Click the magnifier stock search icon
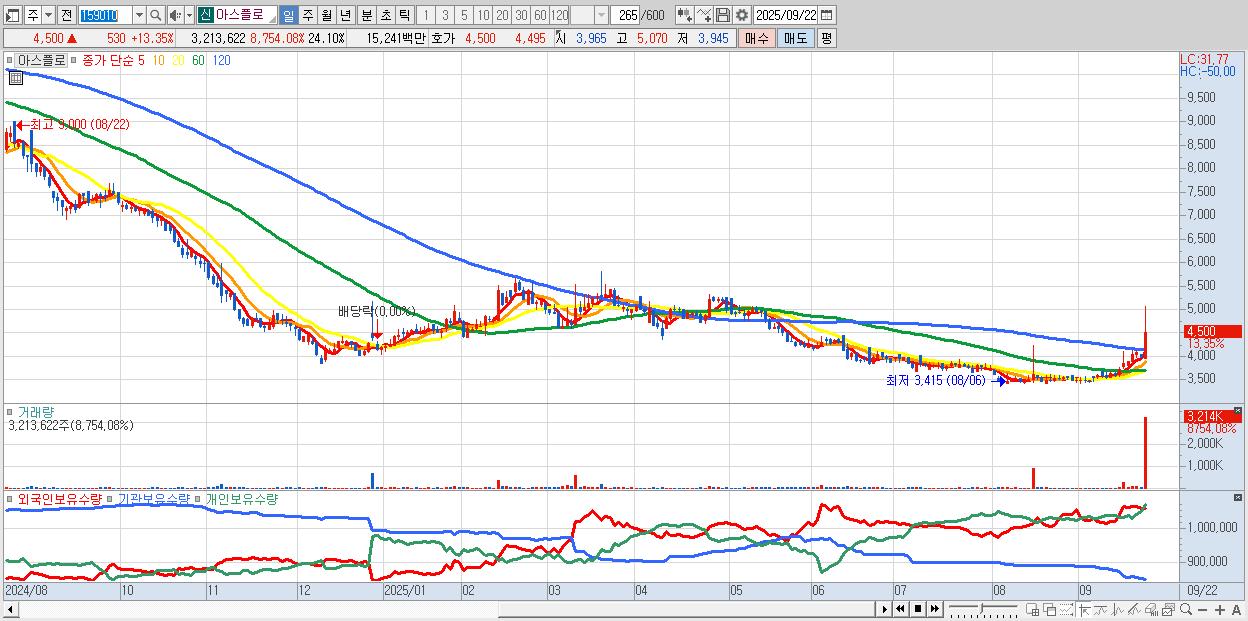This screenshot has width=1248, height=621. click(x=155, y=15)
